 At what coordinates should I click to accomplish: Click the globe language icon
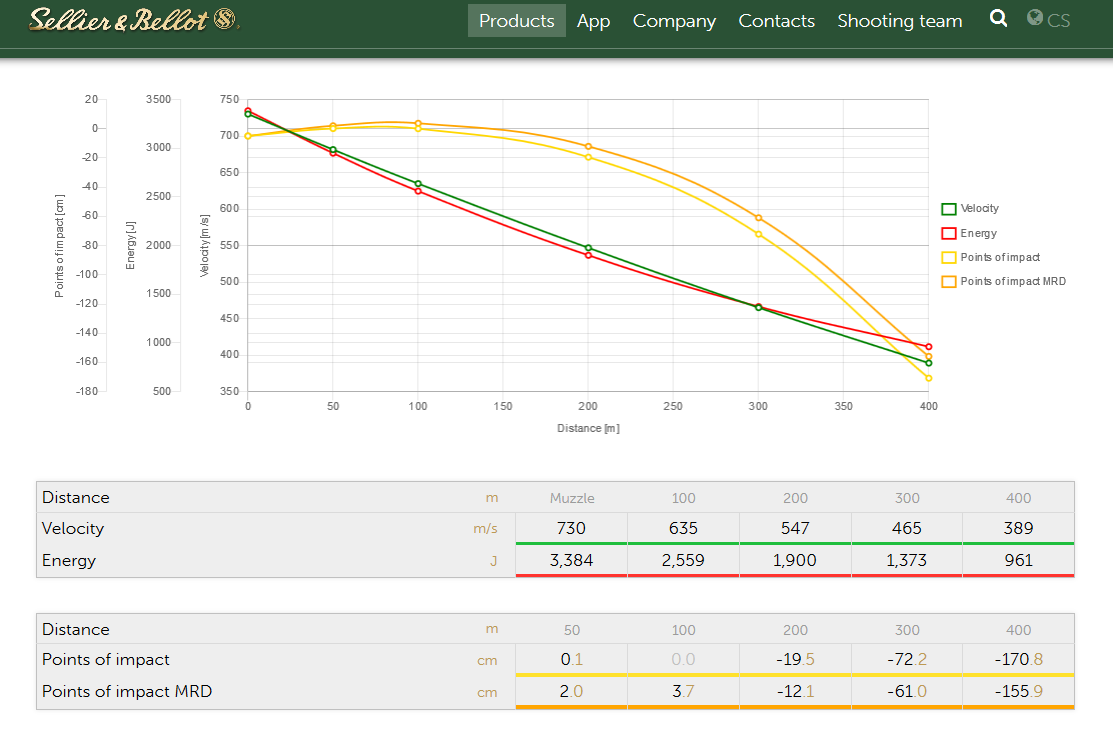[1035, 18]
